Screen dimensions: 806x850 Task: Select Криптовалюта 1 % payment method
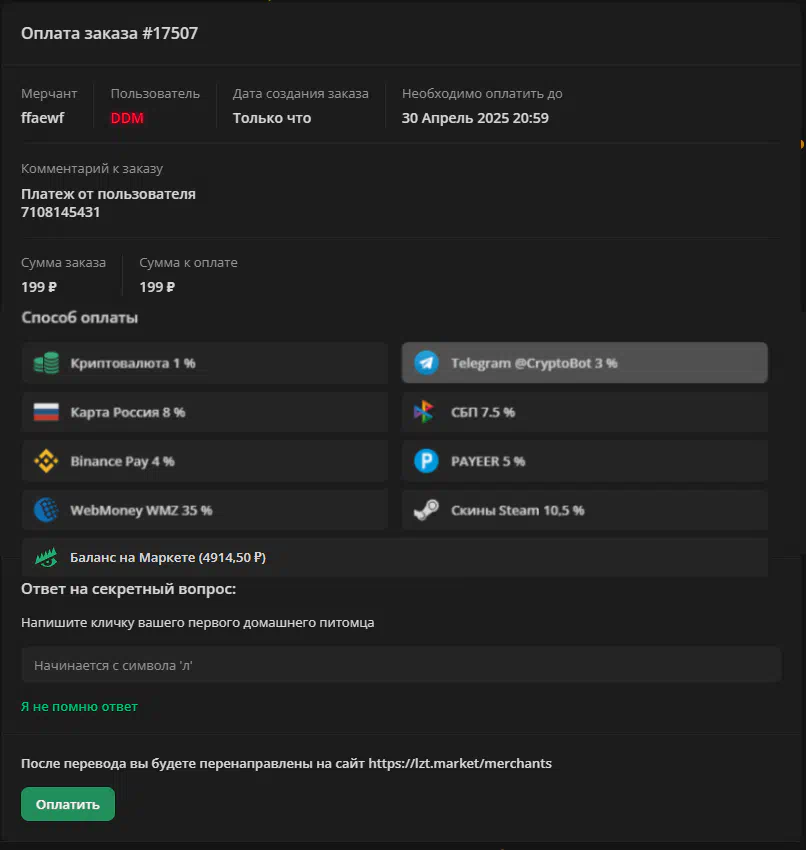click(x=205, y=363)
